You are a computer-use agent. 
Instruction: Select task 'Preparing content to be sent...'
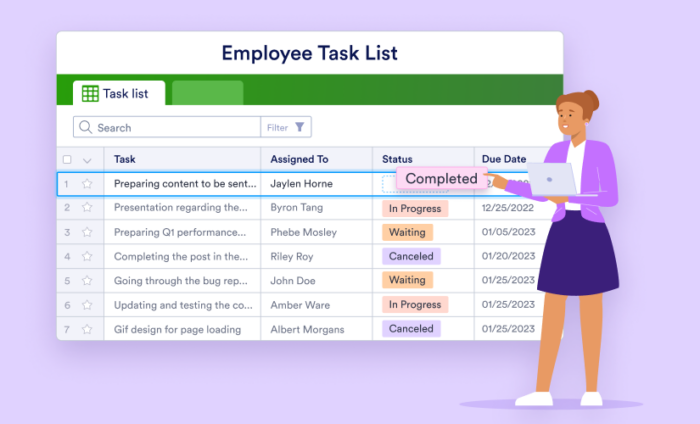[185, 183]
